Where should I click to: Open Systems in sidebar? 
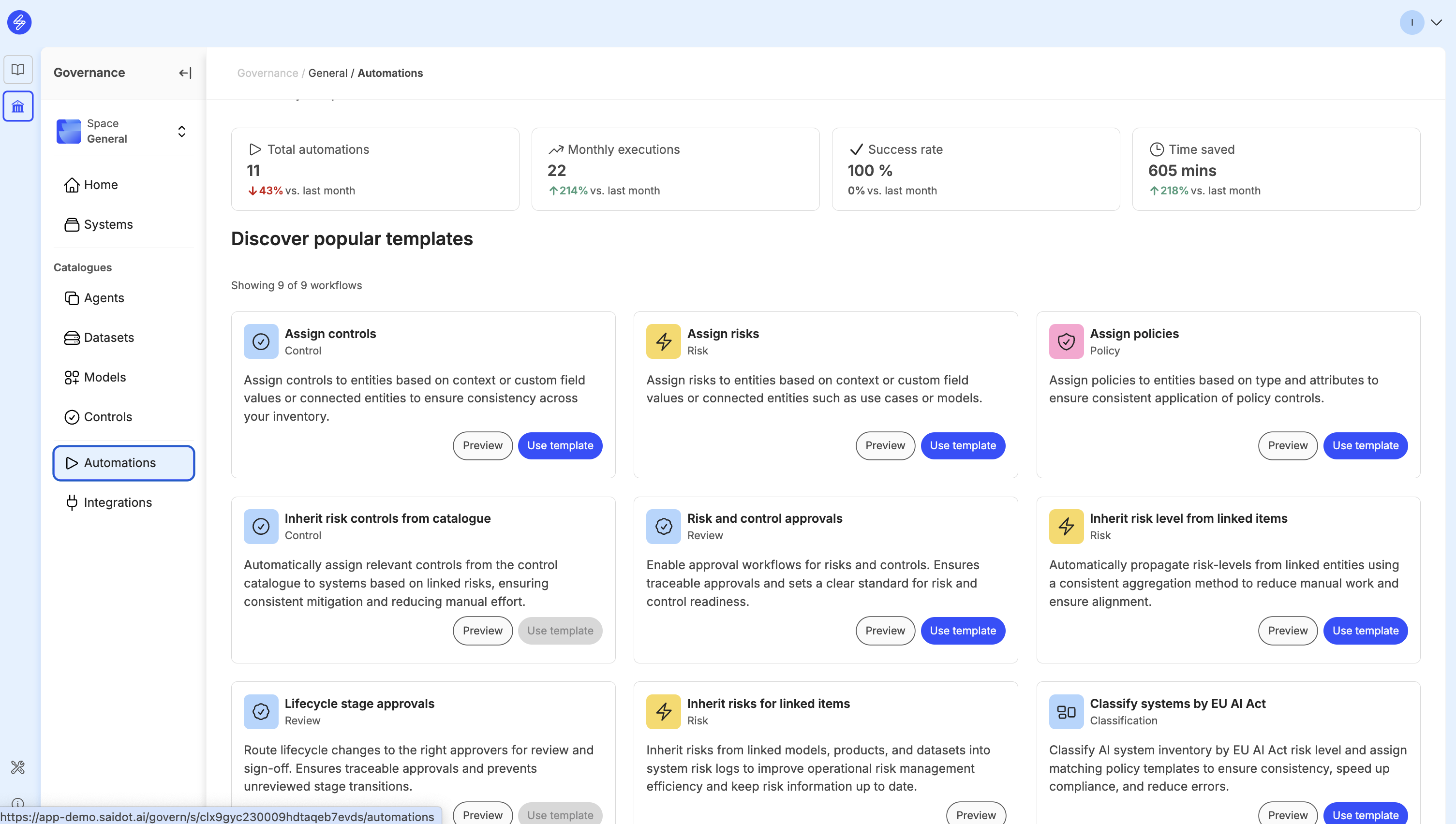pos(124,224)
